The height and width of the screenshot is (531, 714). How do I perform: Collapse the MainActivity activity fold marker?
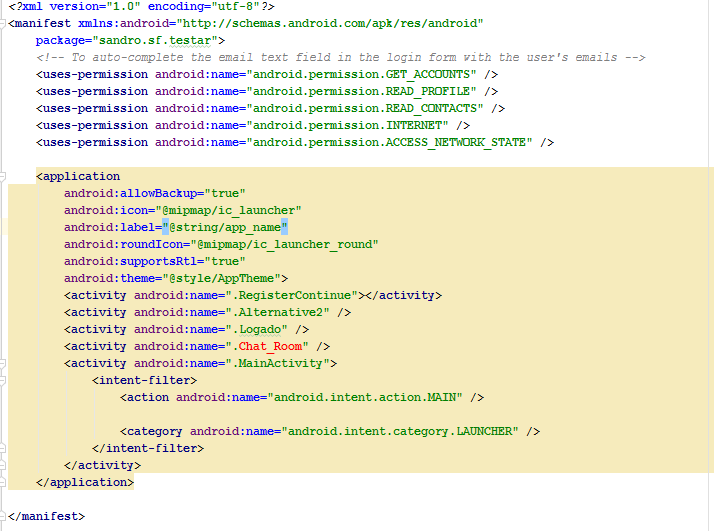click(2, 363)
